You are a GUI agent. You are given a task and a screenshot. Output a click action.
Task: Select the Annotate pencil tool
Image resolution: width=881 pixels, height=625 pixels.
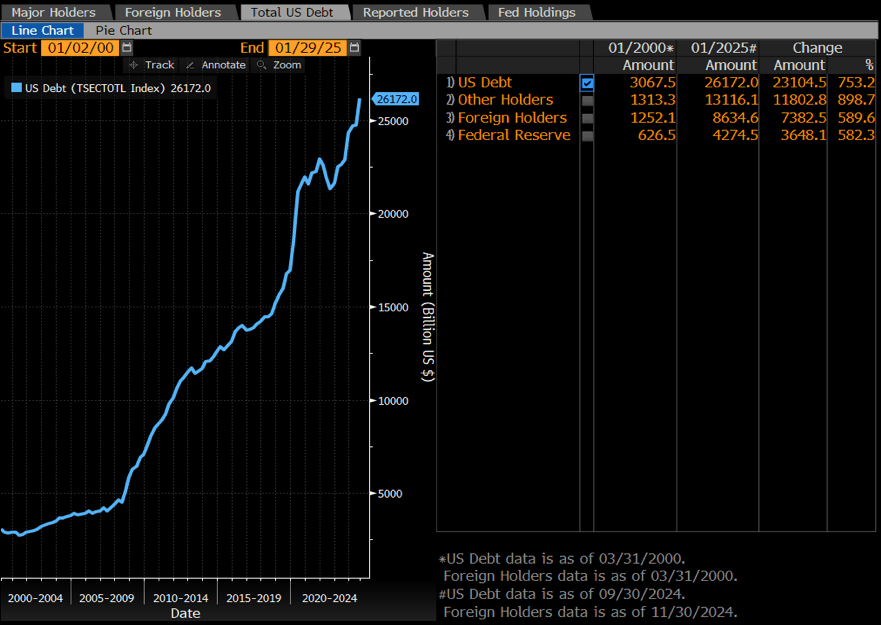(x=215, y=65)
